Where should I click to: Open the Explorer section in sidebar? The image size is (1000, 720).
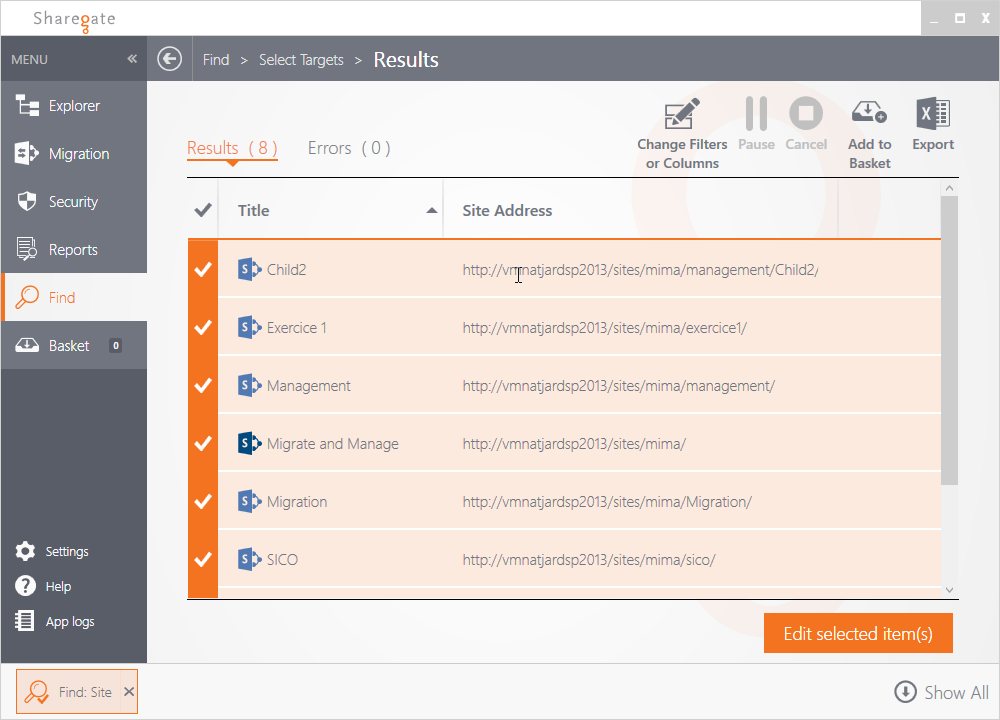coord(74,105)
